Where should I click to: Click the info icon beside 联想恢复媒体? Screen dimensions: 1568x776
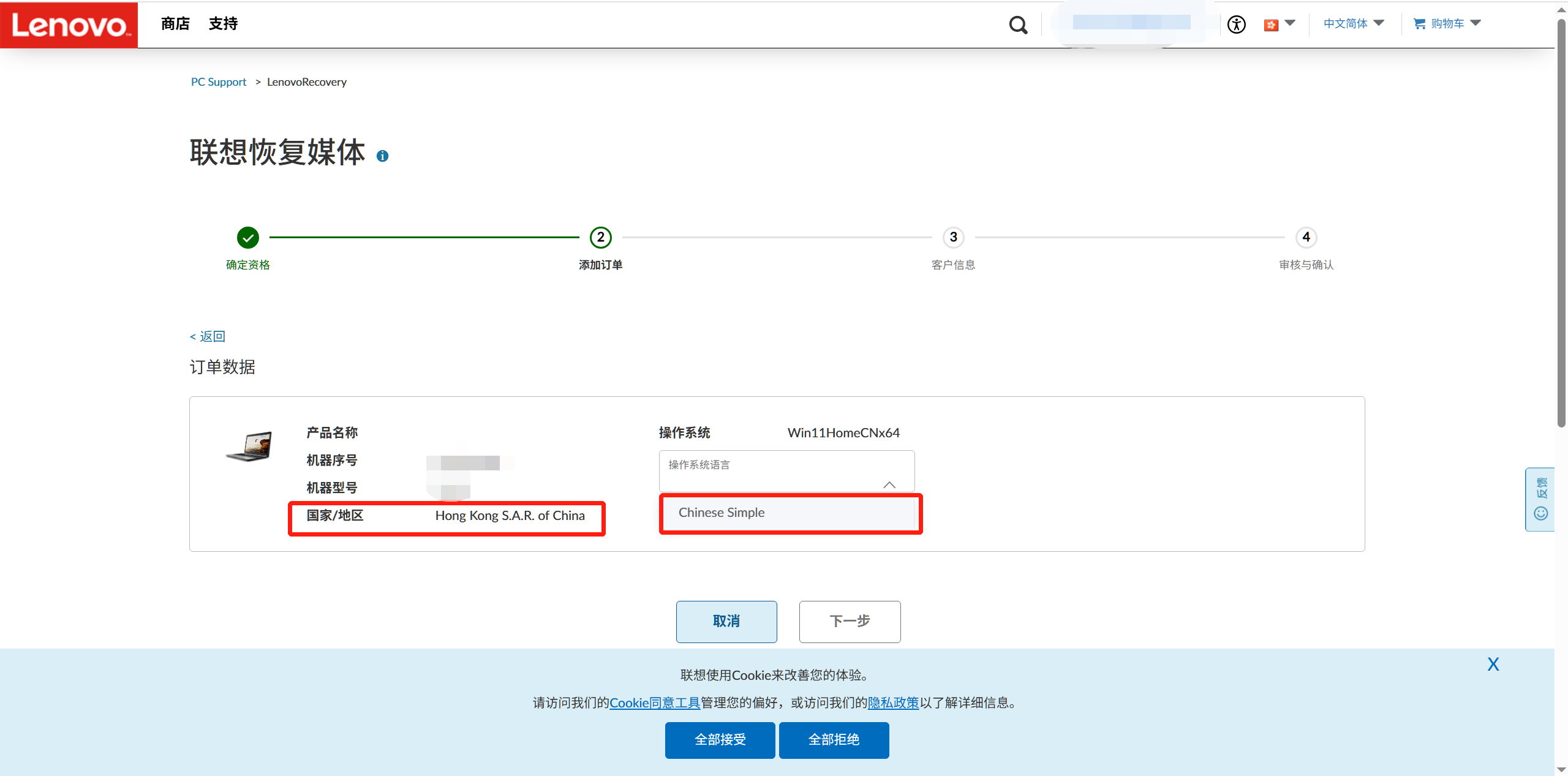(382, 156)
